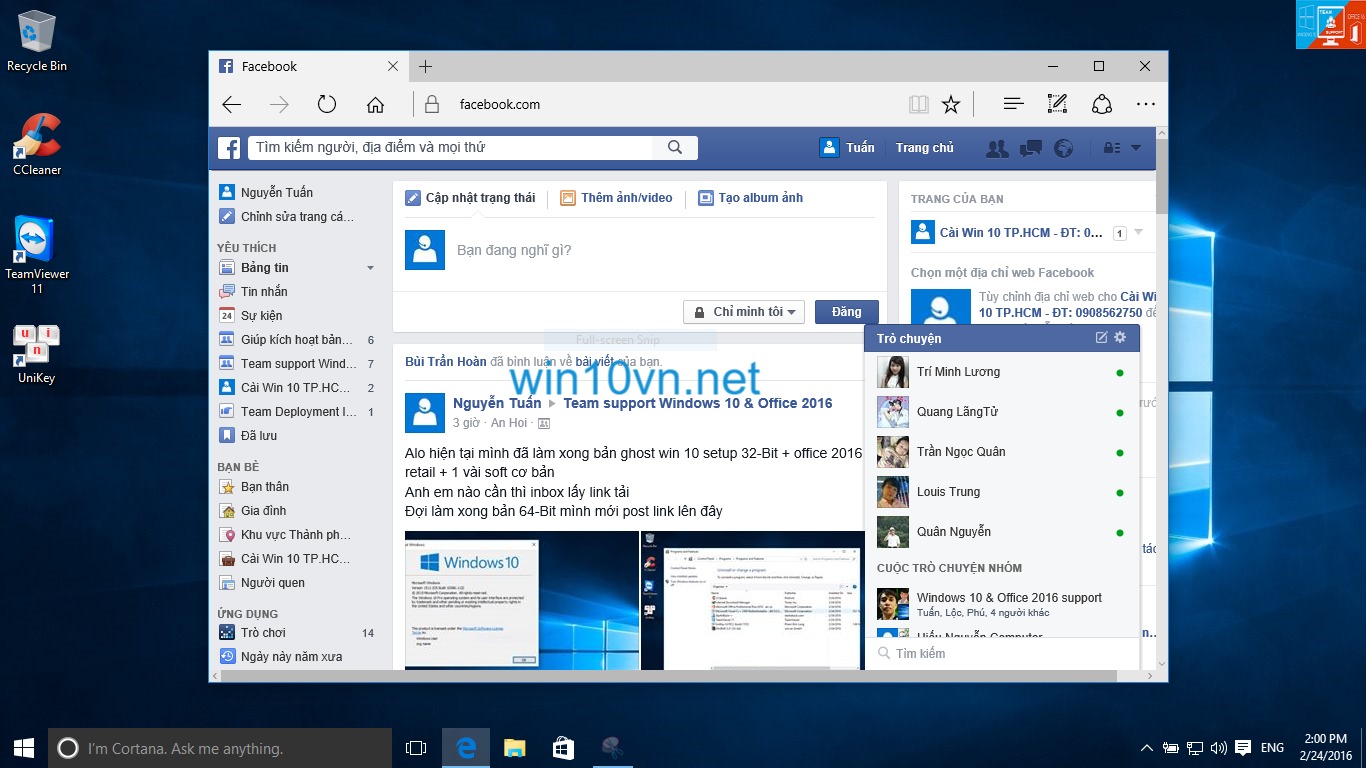Select Cập nhật trạng thái tab

coord(470,198)
